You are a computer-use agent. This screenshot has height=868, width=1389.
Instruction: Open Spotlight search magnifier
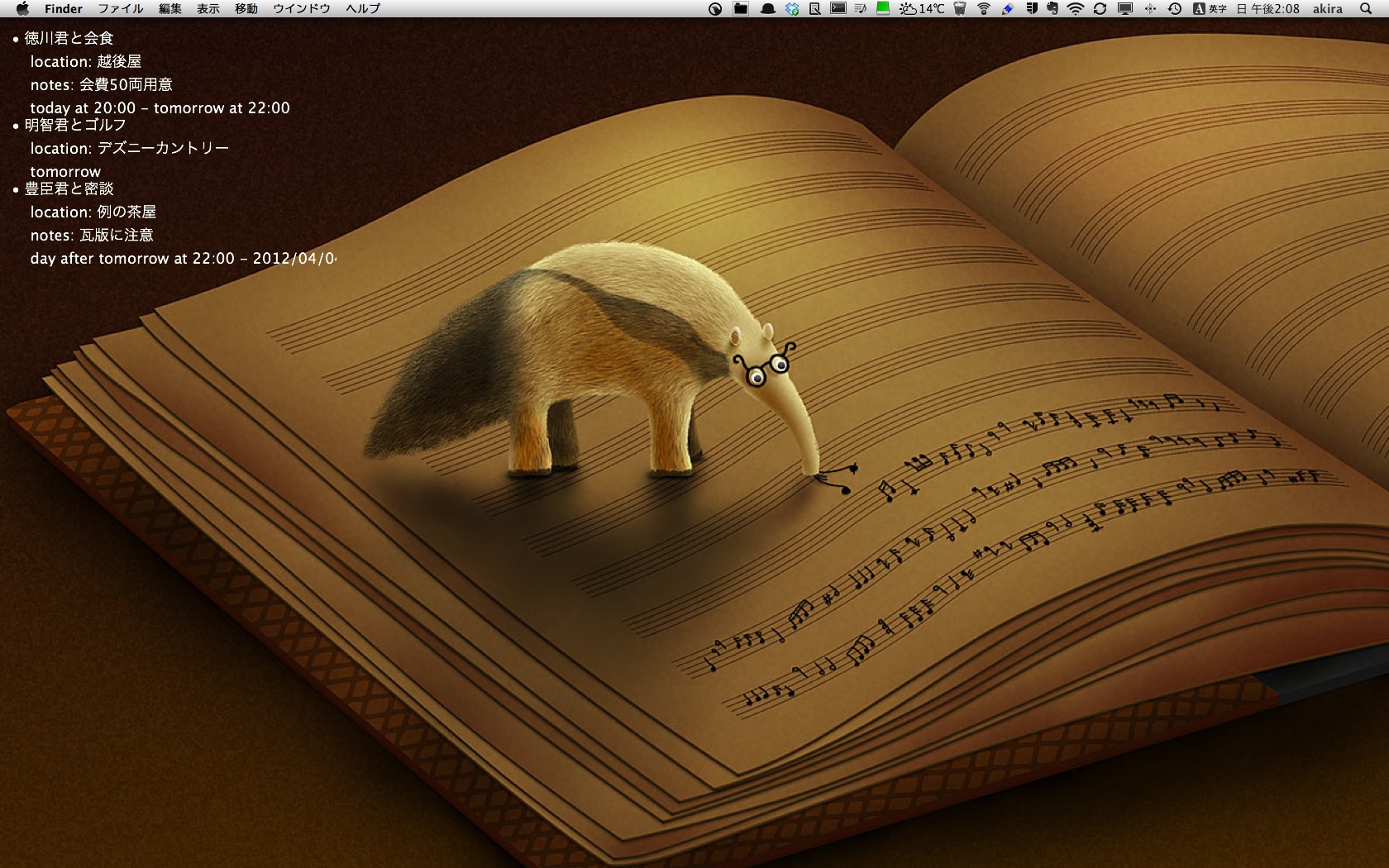(1366, 8)
